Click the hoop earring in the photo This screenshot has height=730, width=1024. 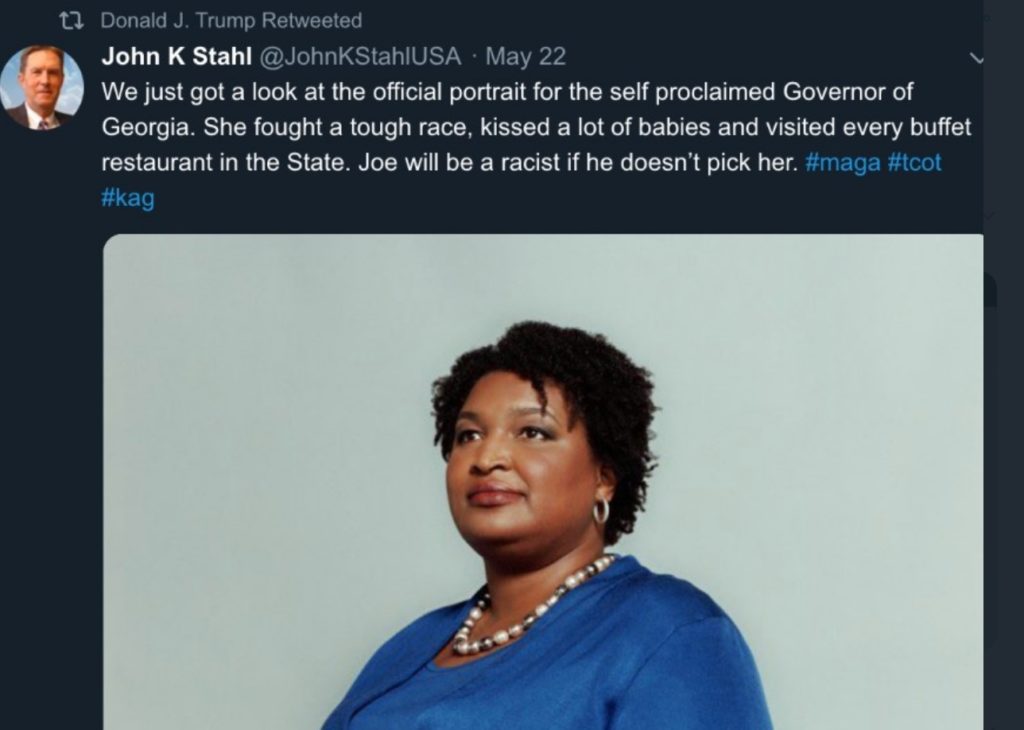point(601,511)
